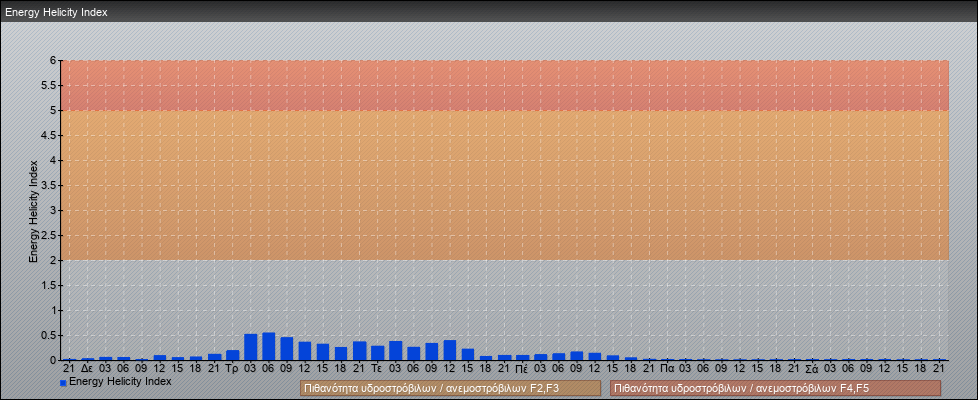The image size is (978, 400).
Task: Click the 'Τε' day label on x-axis
Action: pyautogui.click(x=377, y=369)
